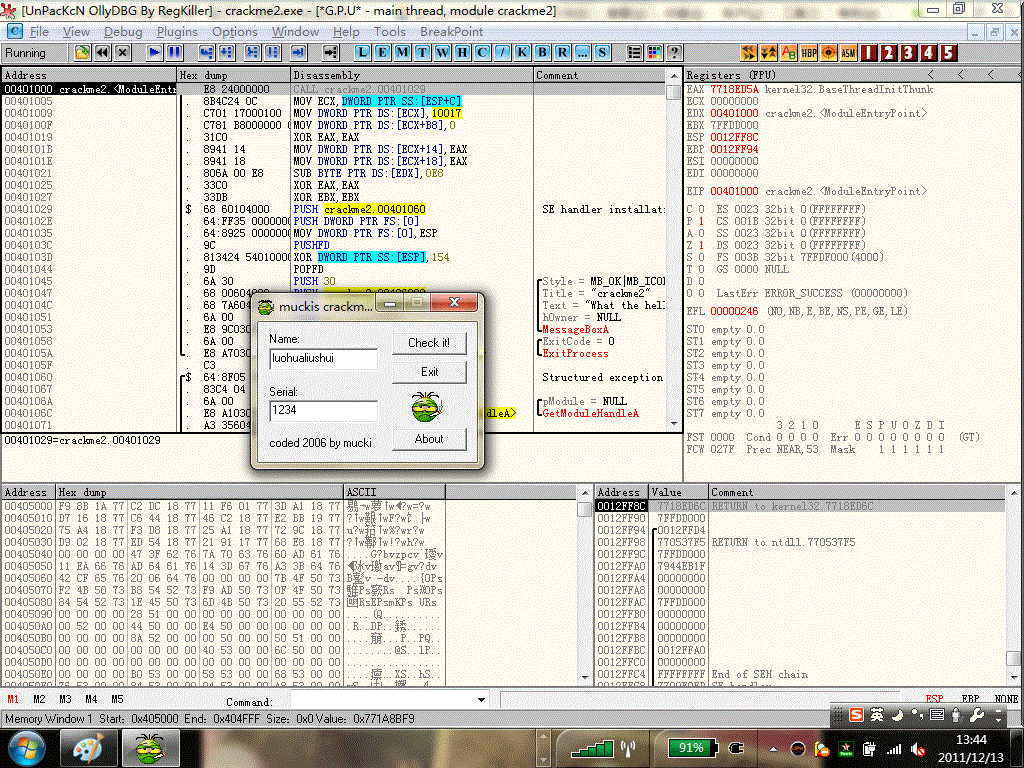
Task: Open the File menu
Action: tap(39, 31)
